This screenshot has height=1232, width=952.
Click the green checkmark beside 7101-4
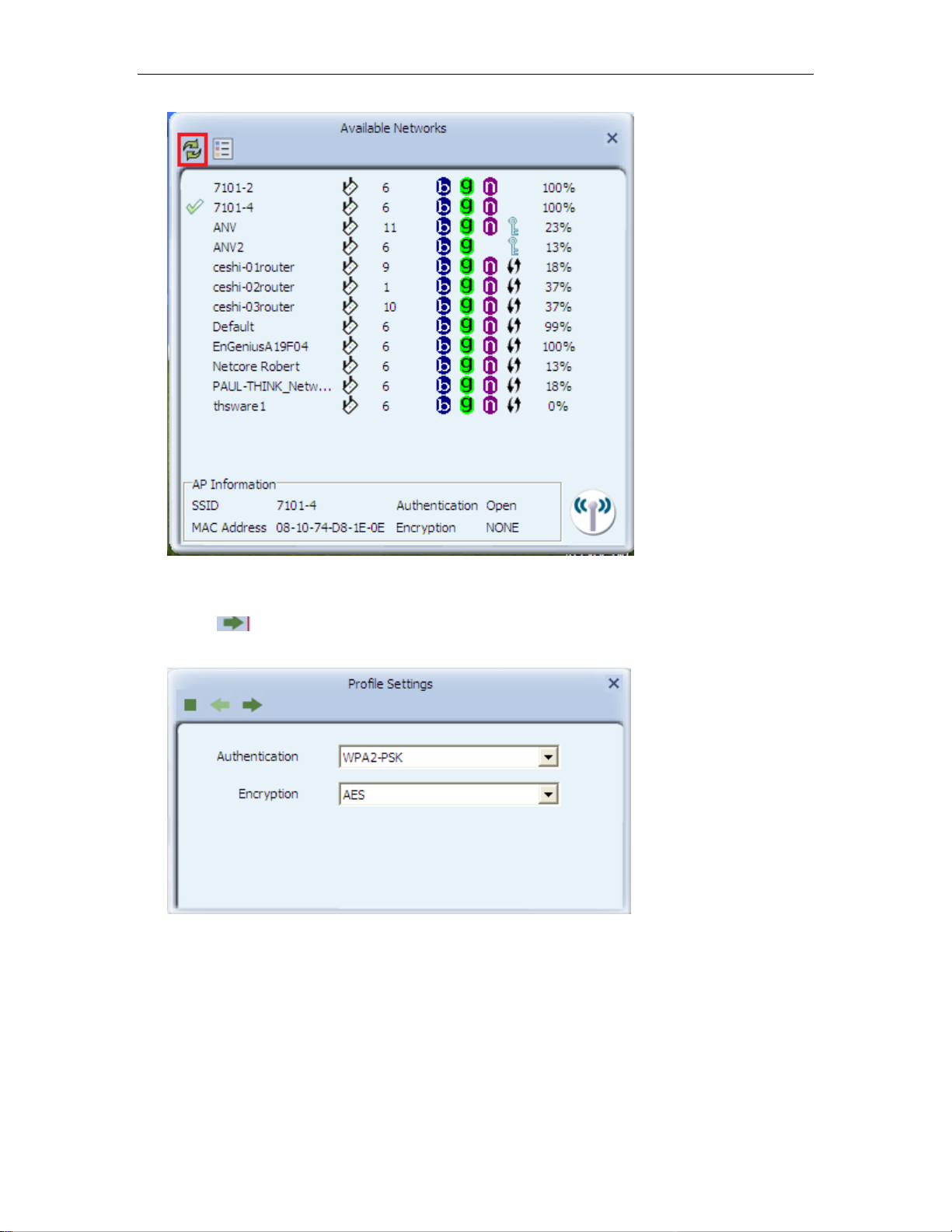click(194, 208)
